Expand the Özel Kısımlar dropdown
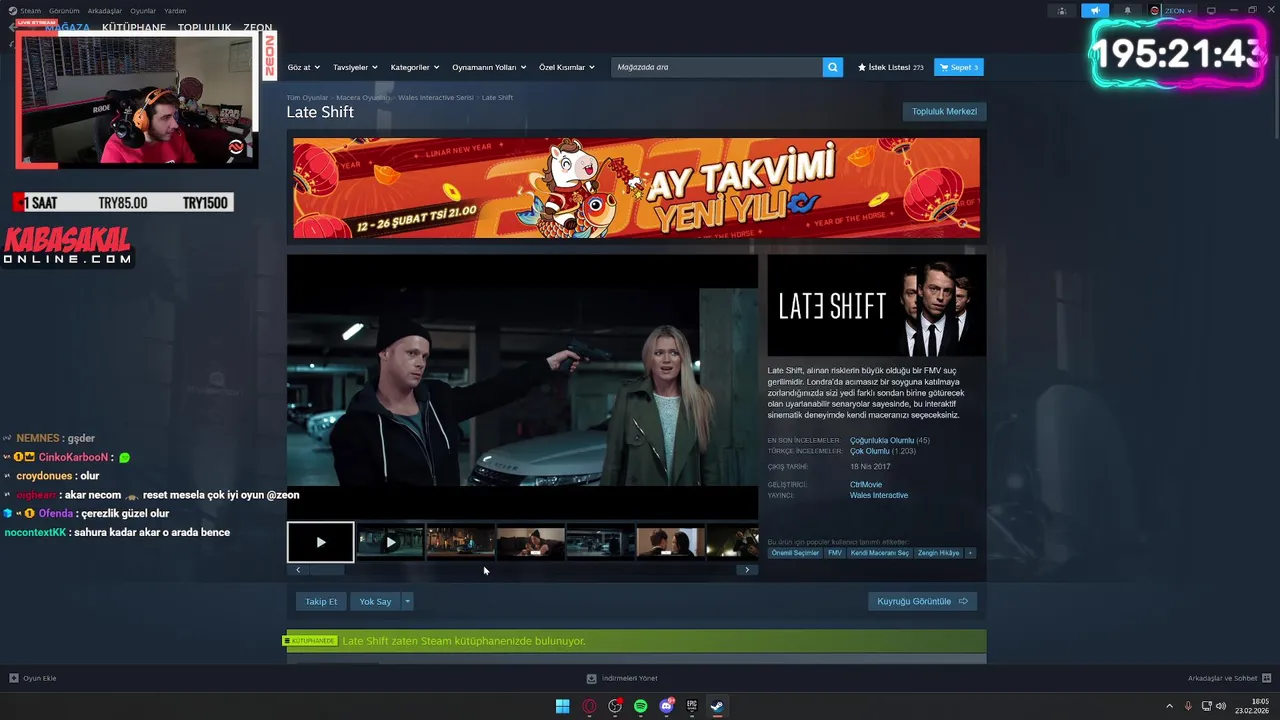 [x=567, y=67]
